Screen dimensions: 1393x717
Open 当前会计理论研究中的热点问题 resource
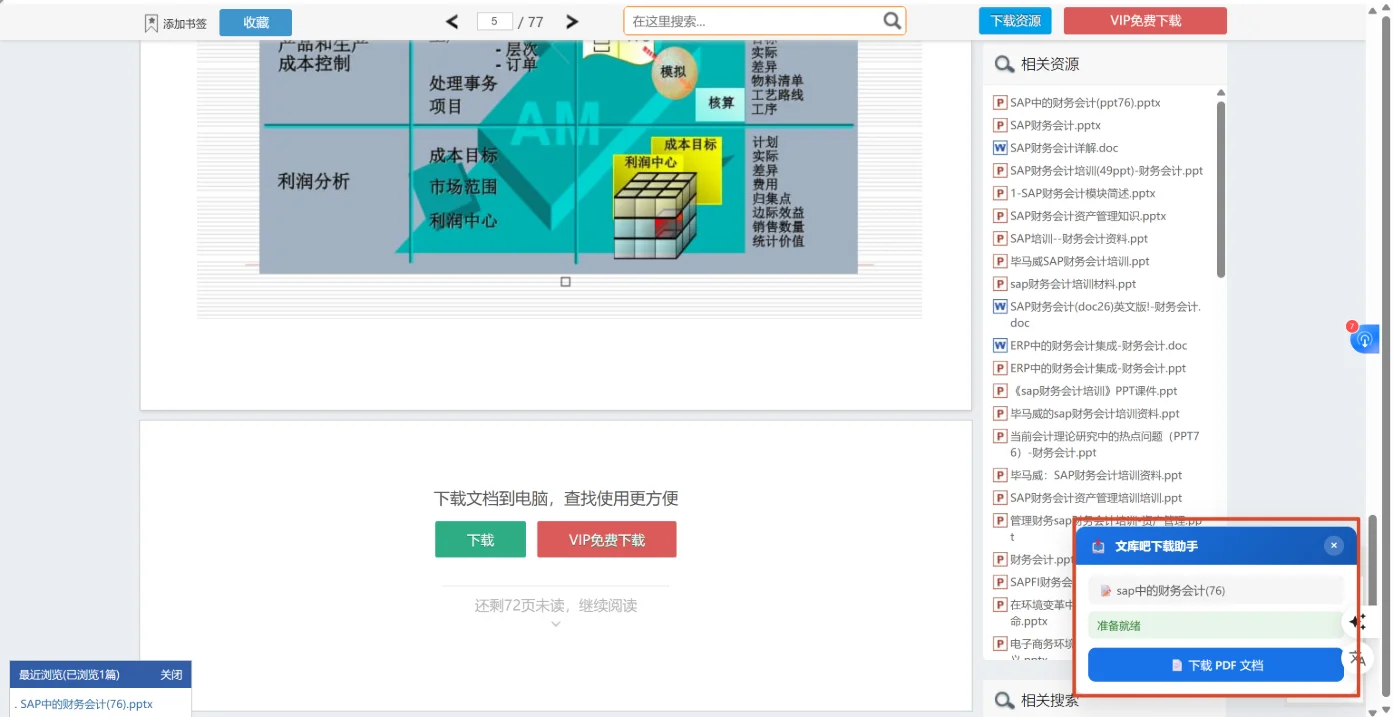click(1104, 444)
